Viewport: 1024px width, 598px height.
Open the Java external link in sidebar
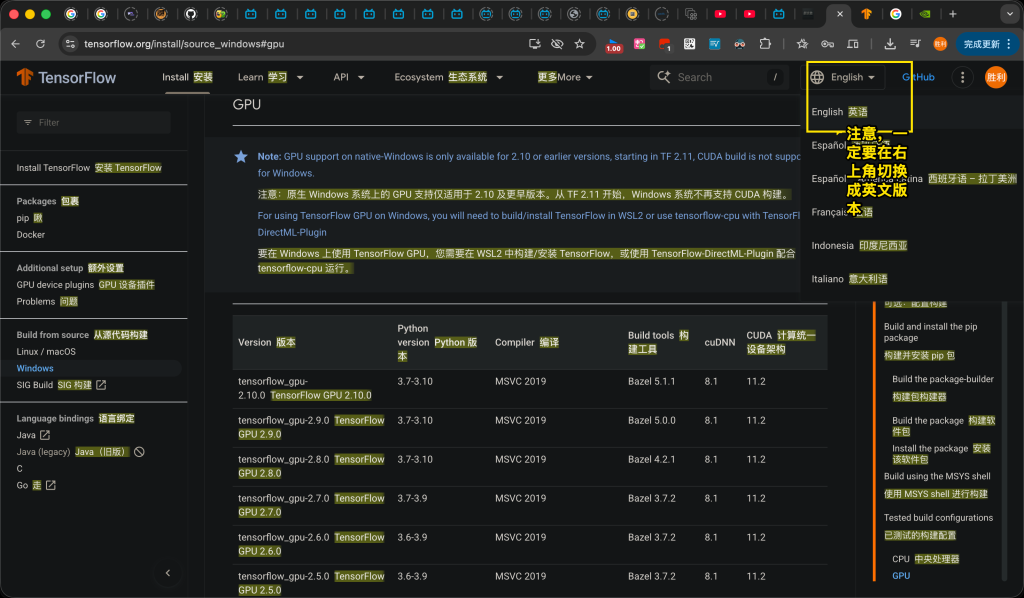click(x=33, y=435)
